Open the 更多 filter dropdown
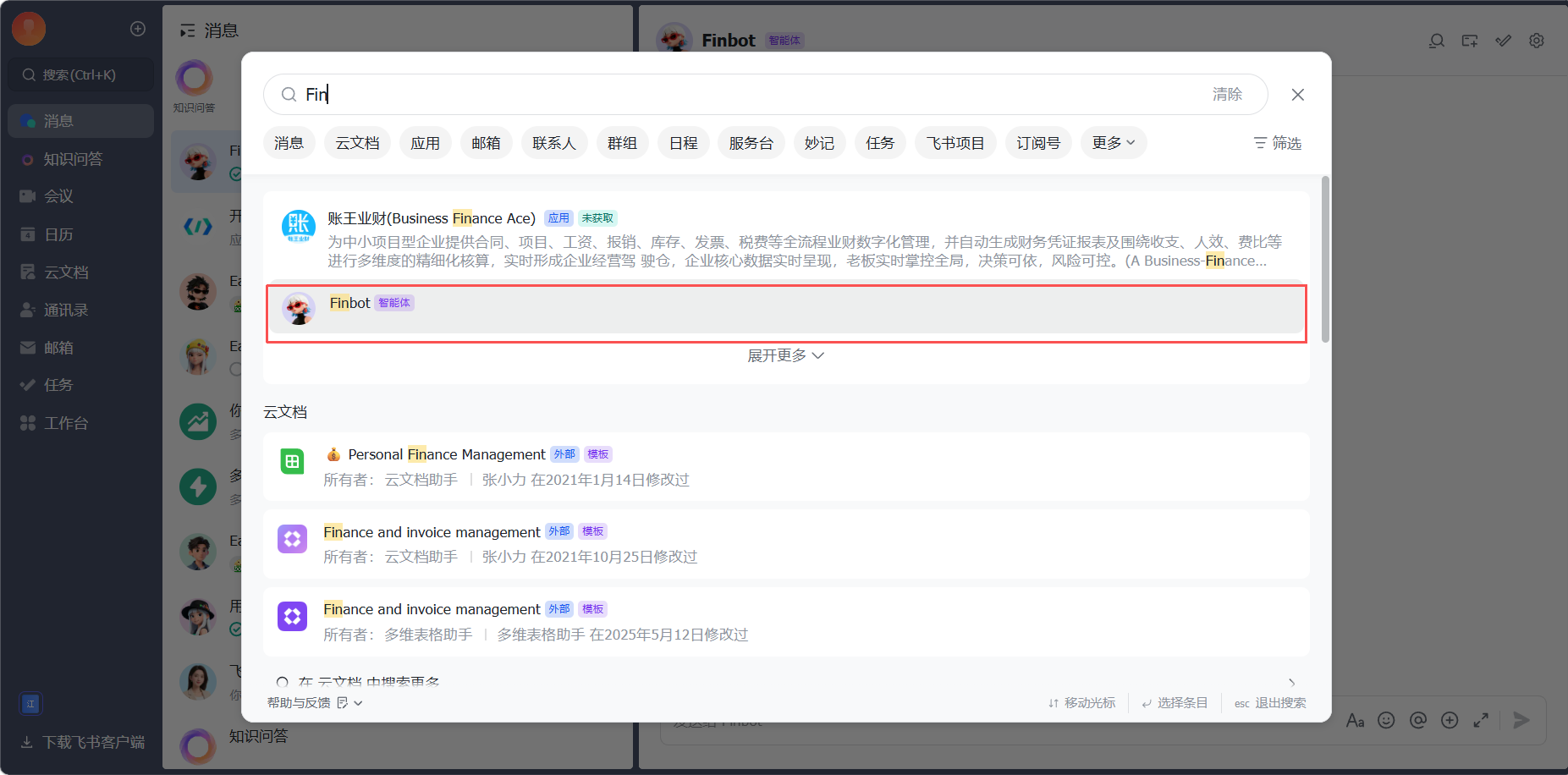 1114,143
